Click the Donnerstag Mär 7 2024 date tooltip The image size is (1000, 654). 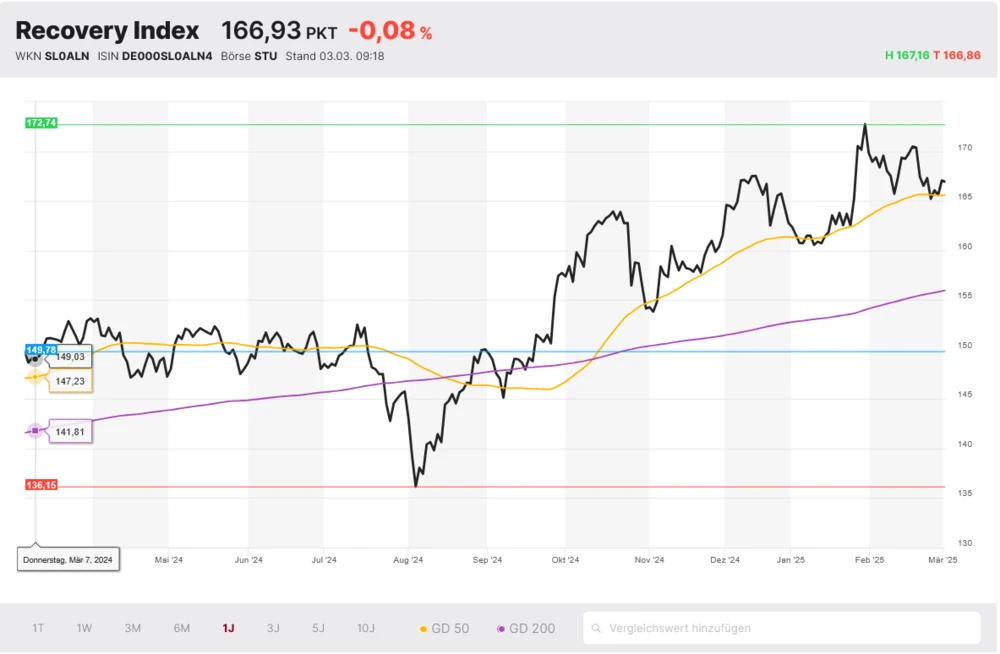[68, 559]
